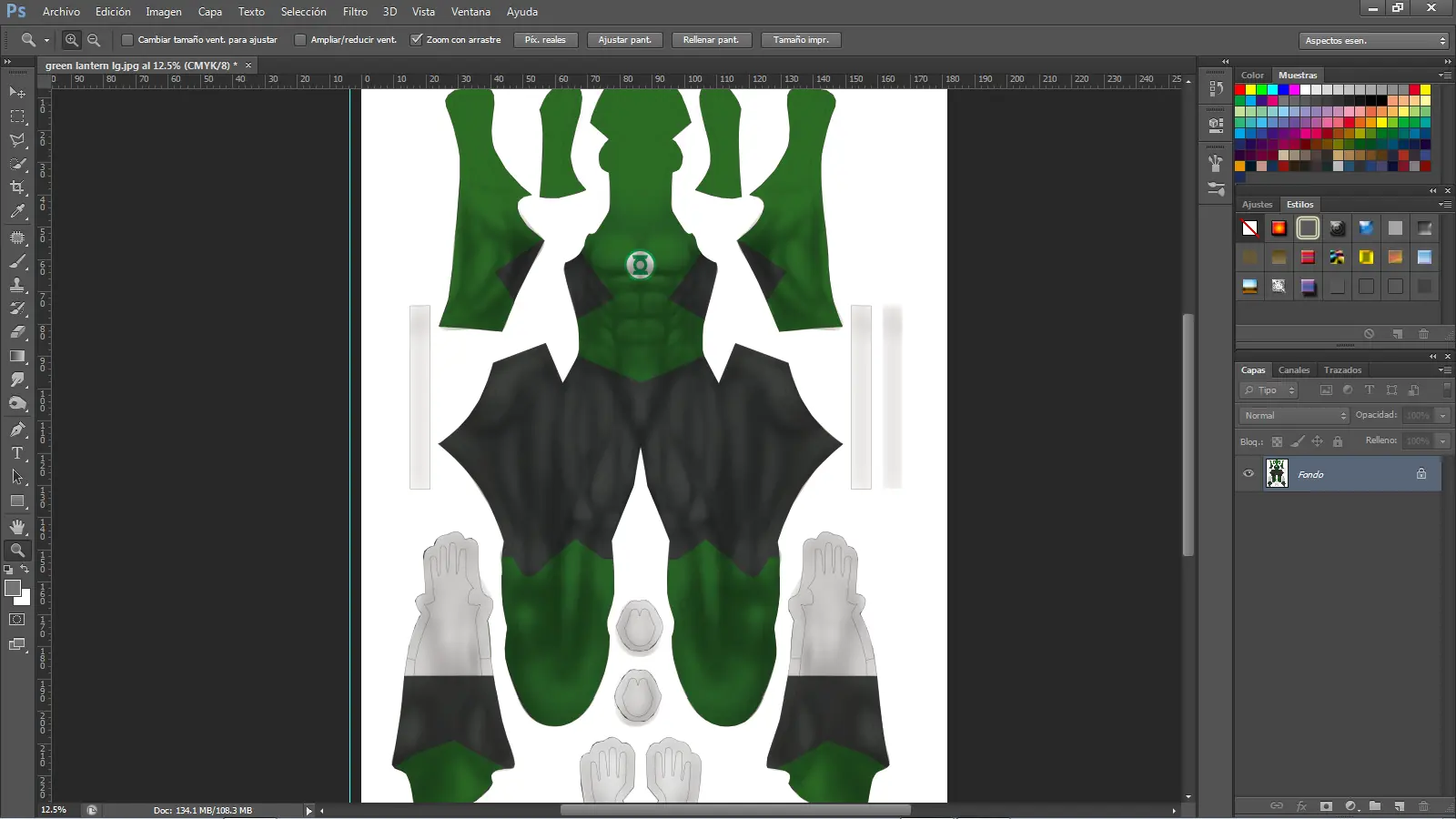Toggle Quick Mask mode
Image resolution: width=1456 pixels, height=819 pixels.
[x=17, y=620]
